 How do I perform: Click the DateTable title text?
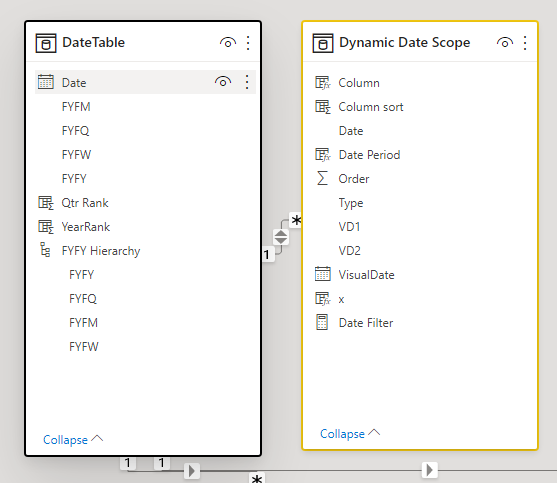[93, 42]
